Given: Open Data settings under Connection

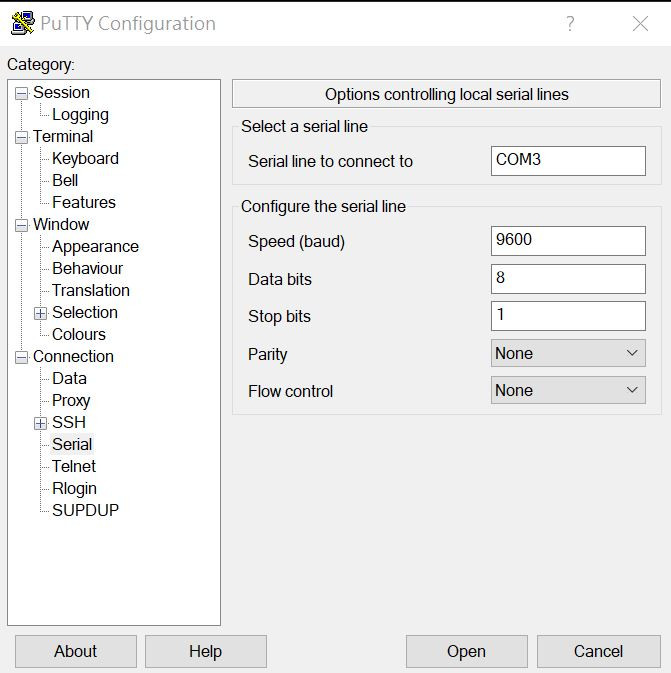Looking at the screenshot, I should pyautogui.click(x=69, y=379).
